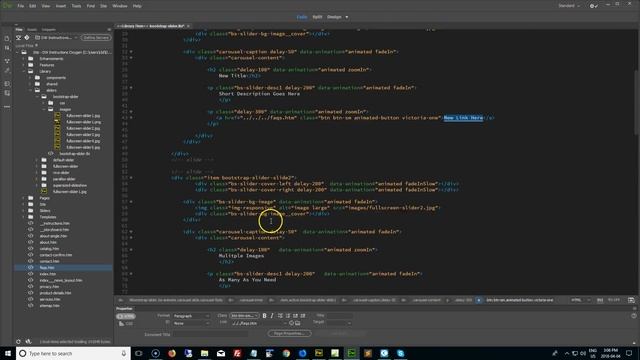Click the three-dot customize toolbar icon

coord(7,107)
